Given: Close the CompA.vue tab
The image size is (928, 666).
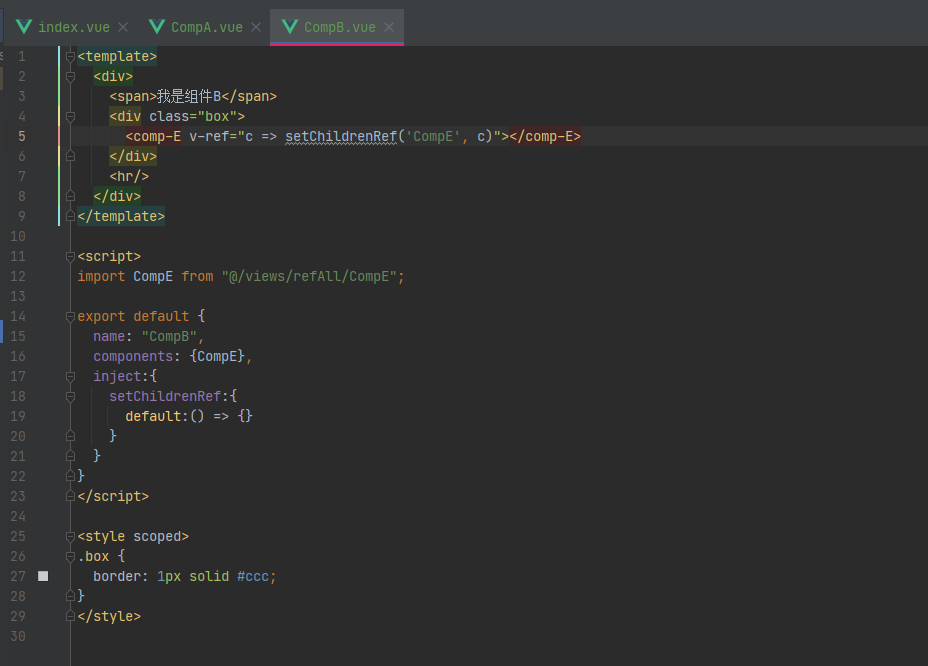Looking at the screenshot, I should click(256, 27).
